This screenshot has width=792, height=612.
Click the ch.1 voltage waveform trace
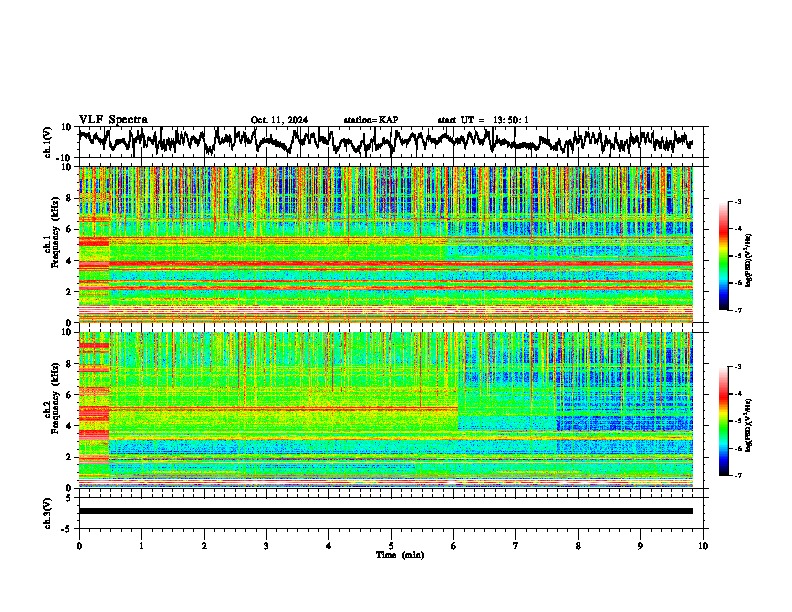click(385, 141)
